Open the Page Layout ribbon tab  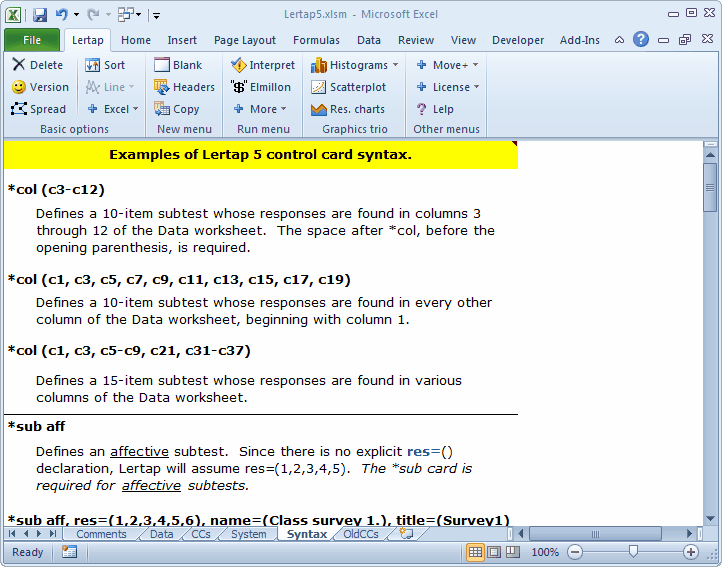[x=245, y=40]
